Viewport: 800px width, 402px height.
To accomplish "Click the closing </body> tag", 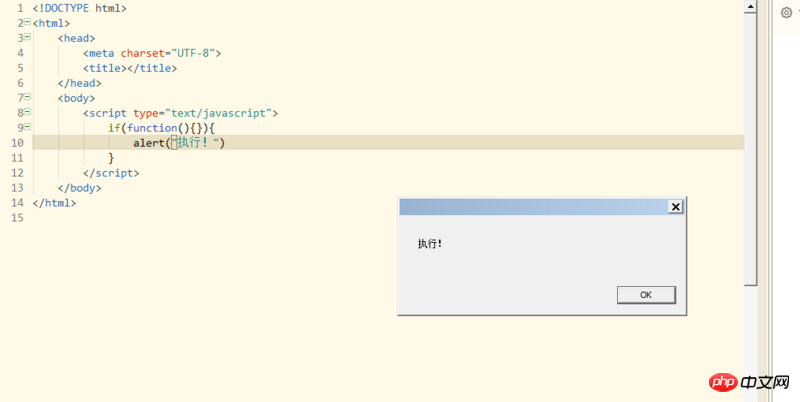I will click(x=80, y=188).
